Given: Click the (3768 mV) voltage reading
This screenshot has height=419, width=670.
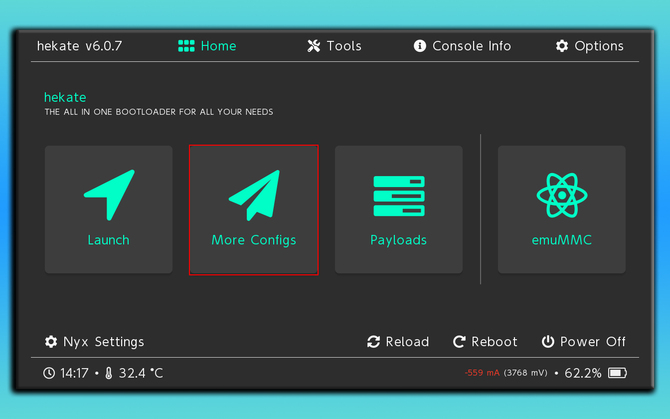Looking at the screenshot, I should coord(525,373).
